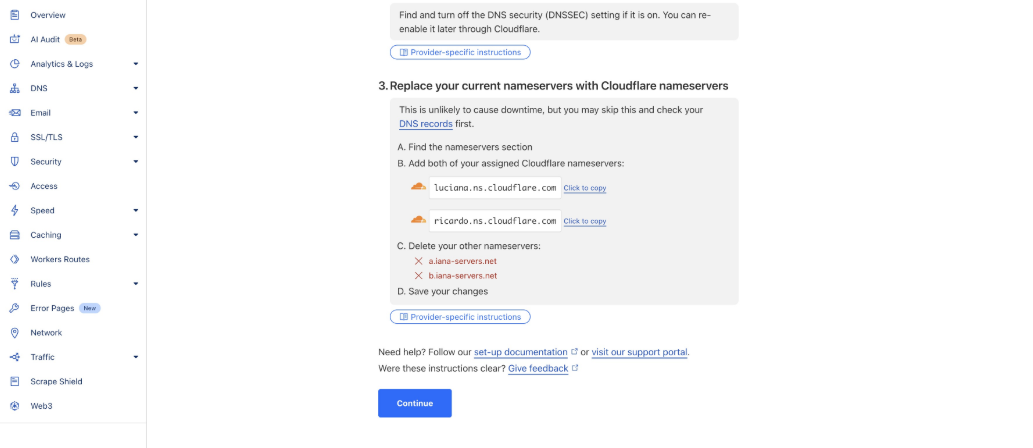Select the Workers Routes icon
This screenshot has width=1033, height=448.
(x=15, y=259)
